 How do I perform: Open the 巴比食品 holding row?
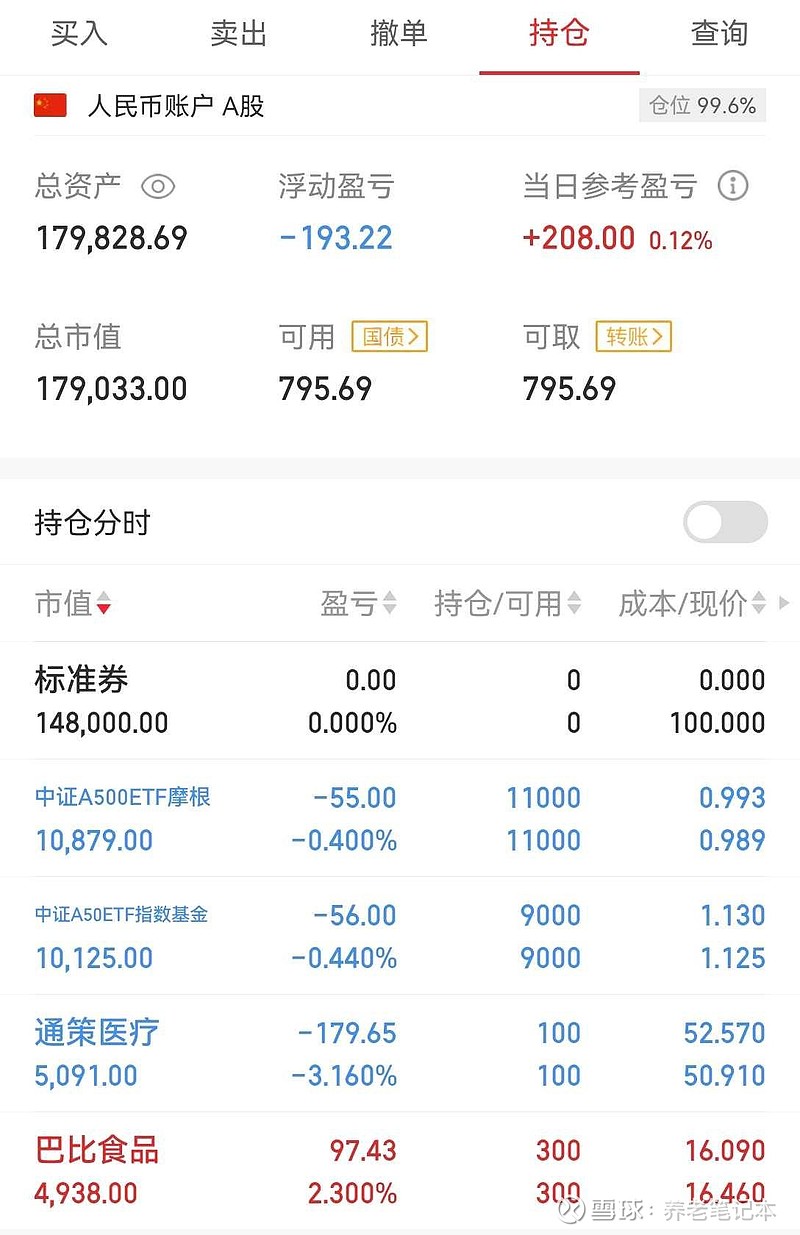click(400, 1171)
